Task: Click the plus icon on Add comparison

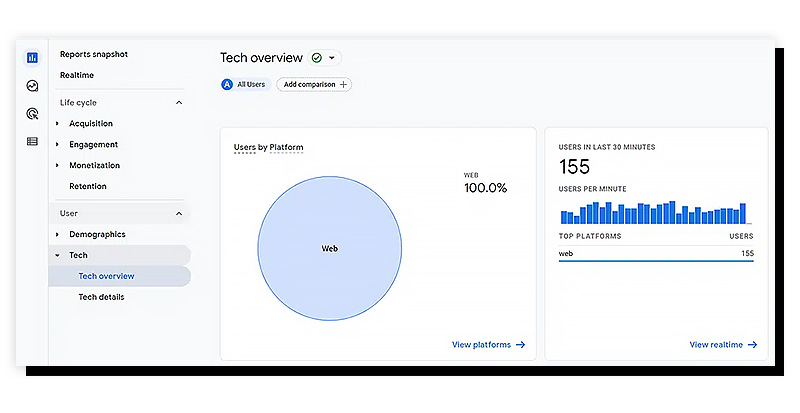Action: coord(344,85)
